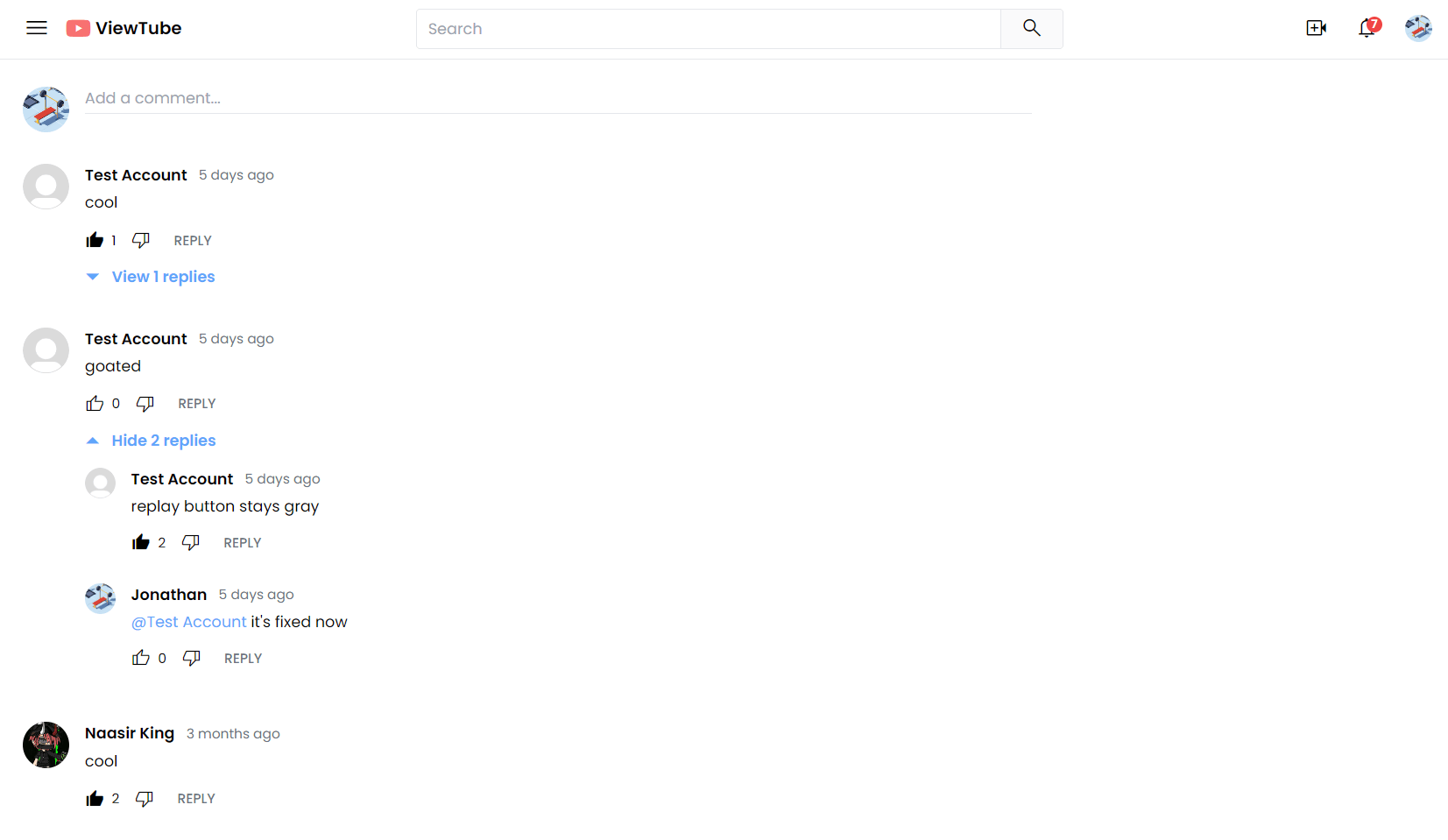Reply to Jonathan's comment
Image resolution: width=1448 pixels, height=840 pixels.
243,659
